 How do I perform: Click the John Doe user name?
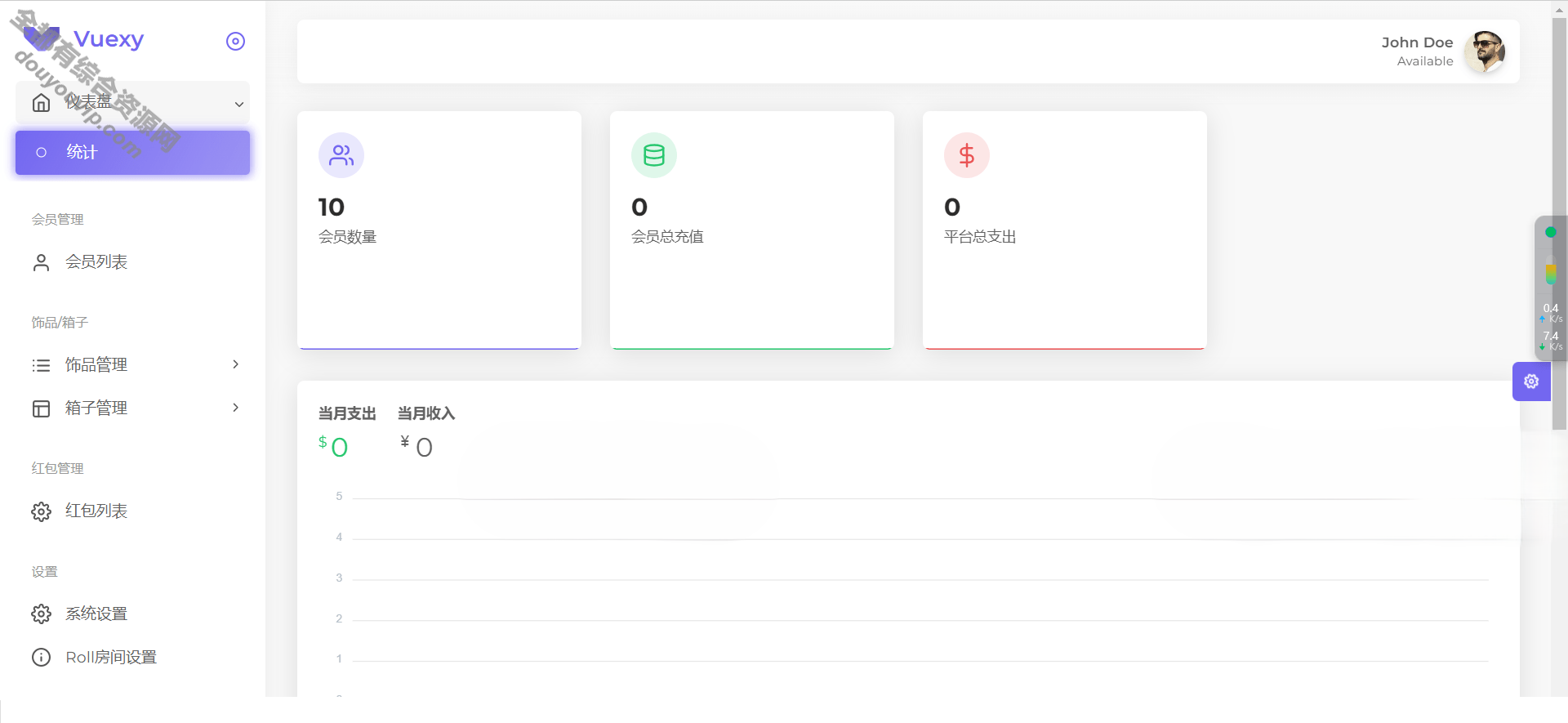[x=1417, y=42]
